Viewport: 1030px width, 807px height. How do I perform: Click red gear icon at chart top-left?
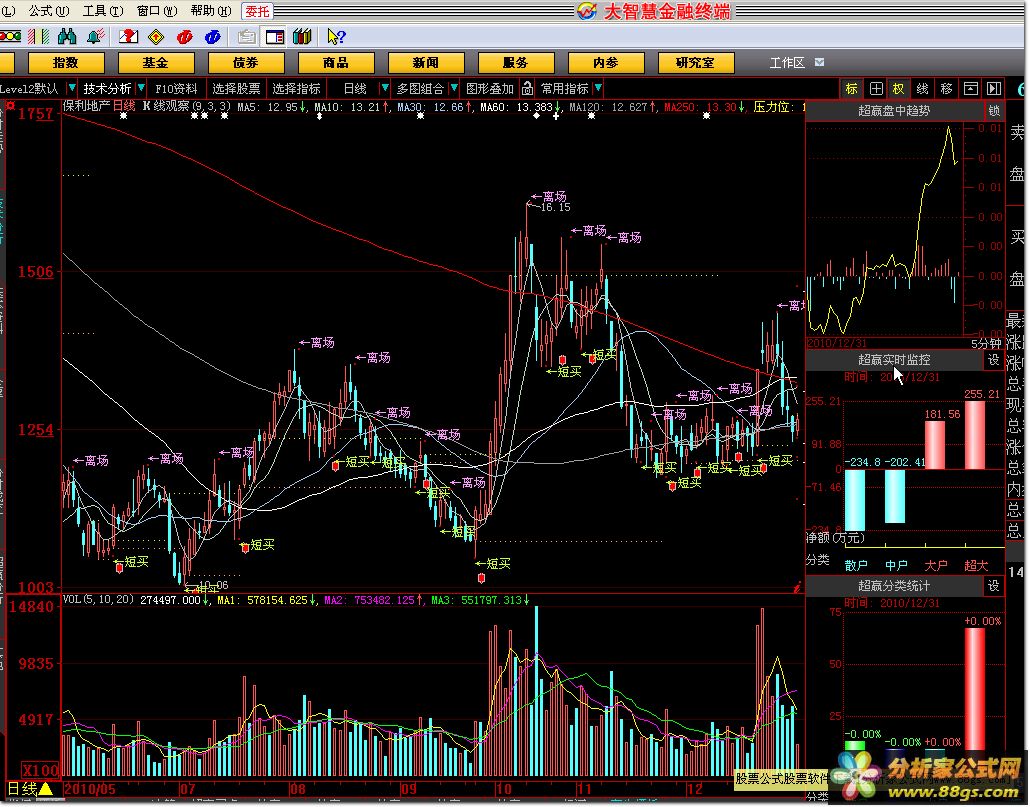pos(10,105)
